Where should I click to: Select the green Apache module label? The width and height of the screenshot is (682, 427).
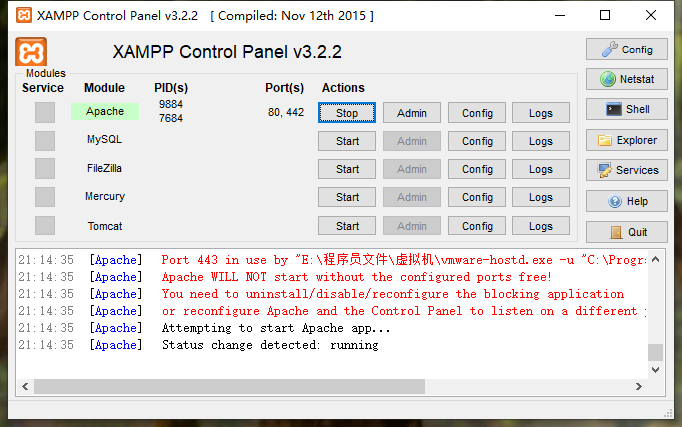(x=105, y=111)
